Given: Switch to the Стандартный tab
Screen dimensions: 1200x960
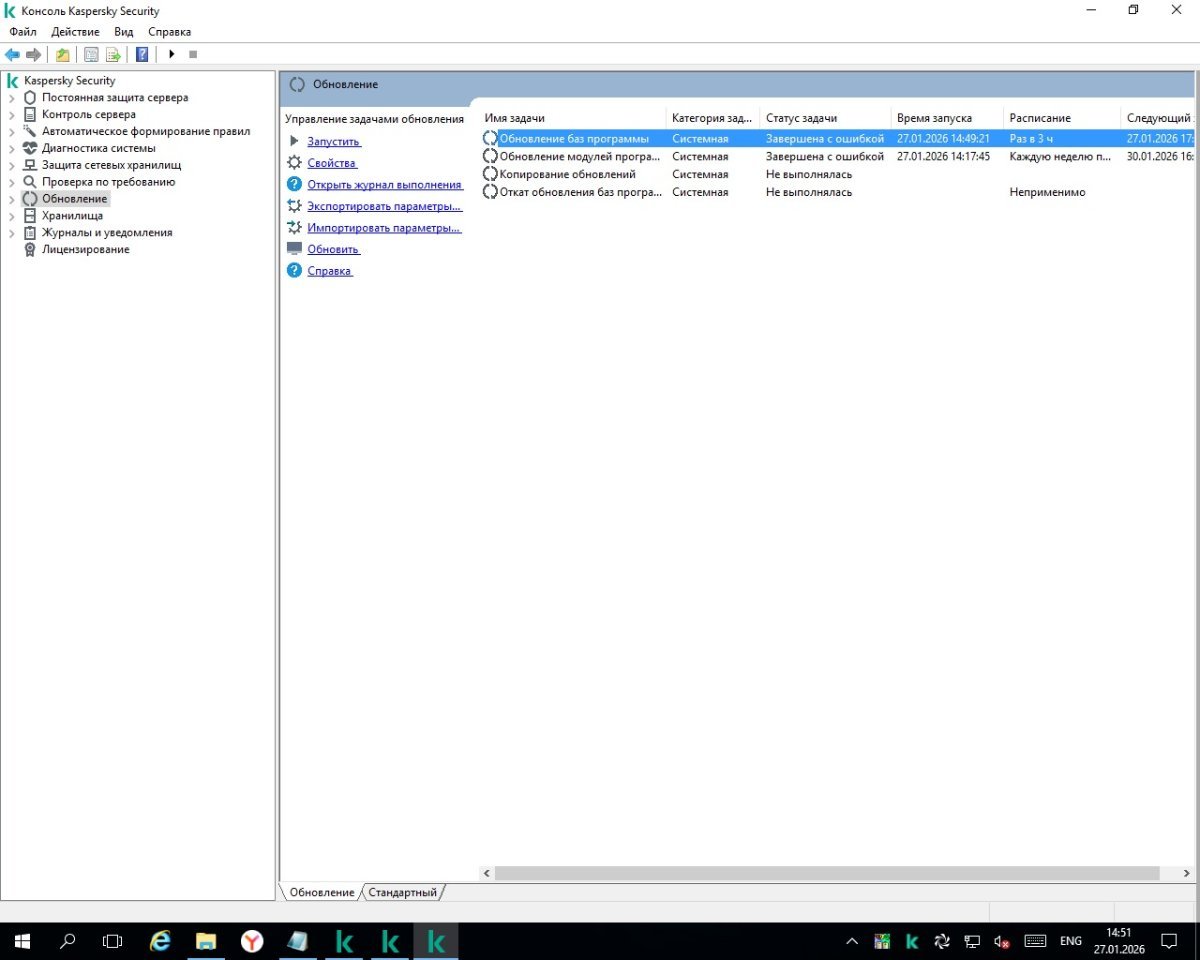Looking at the screenshot, I should [402, 892].
